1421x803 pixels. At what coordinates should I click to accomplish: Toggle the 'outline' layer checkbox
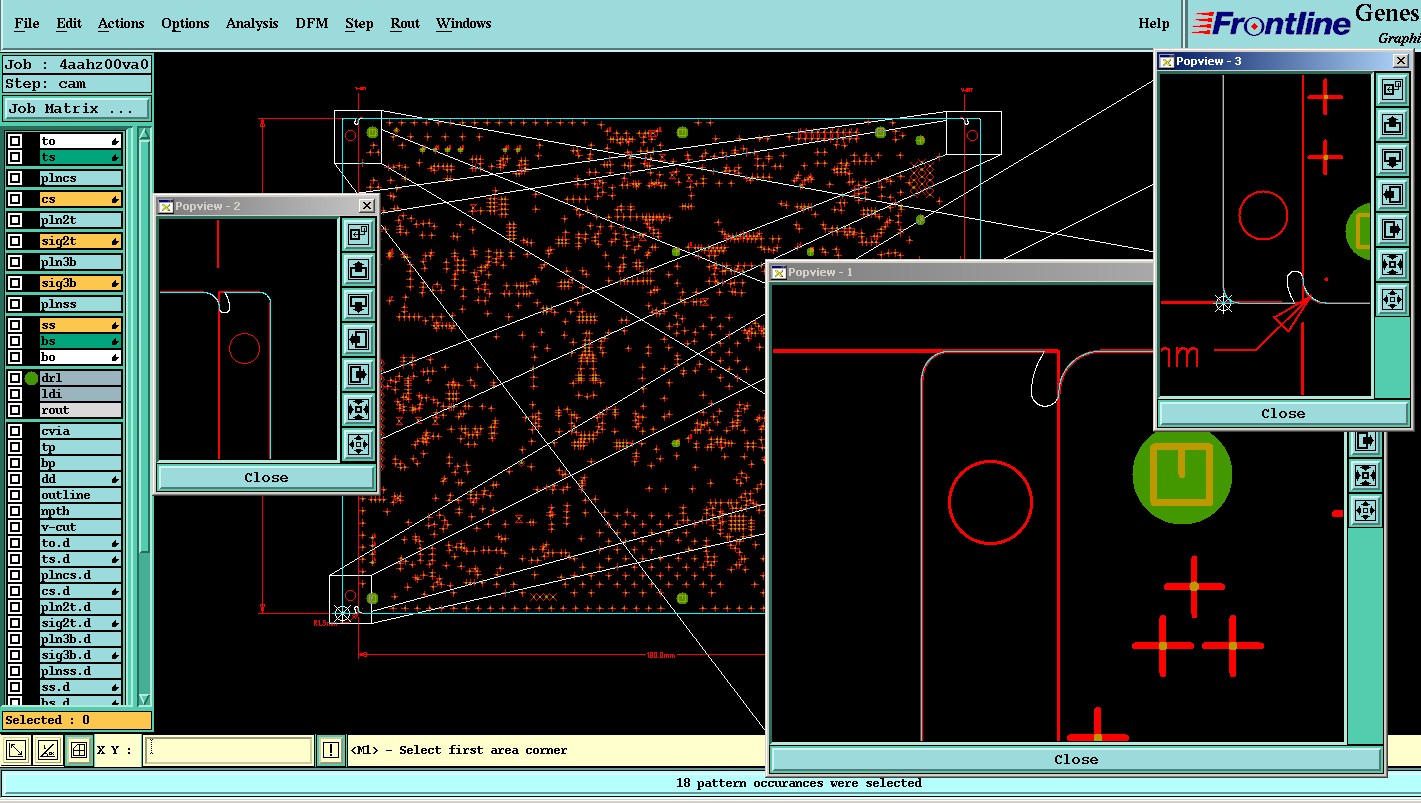[x=15, y=495]
